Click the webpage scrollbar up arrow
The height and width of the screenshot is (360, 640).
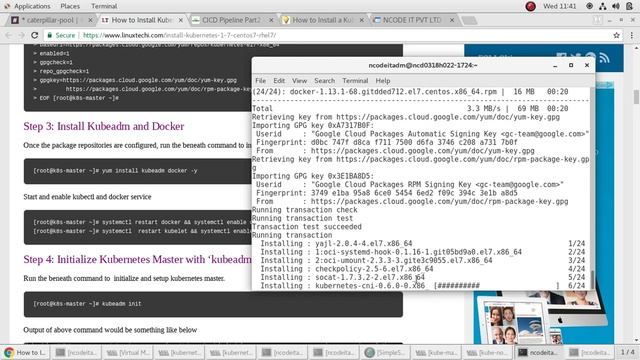(636, 47)
